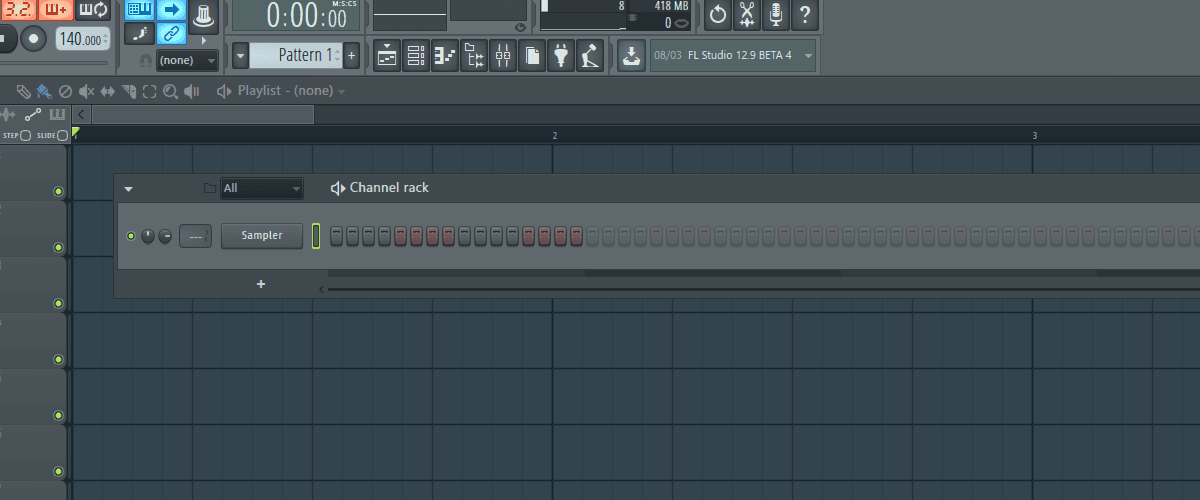The image size is (1200, 500).
Task: Toggle the chain link grouping button
Action: [172, 34]
